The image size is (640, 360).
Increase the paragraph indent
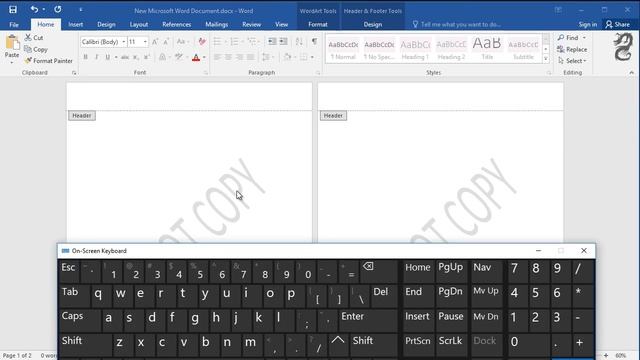tap(283, 42)
